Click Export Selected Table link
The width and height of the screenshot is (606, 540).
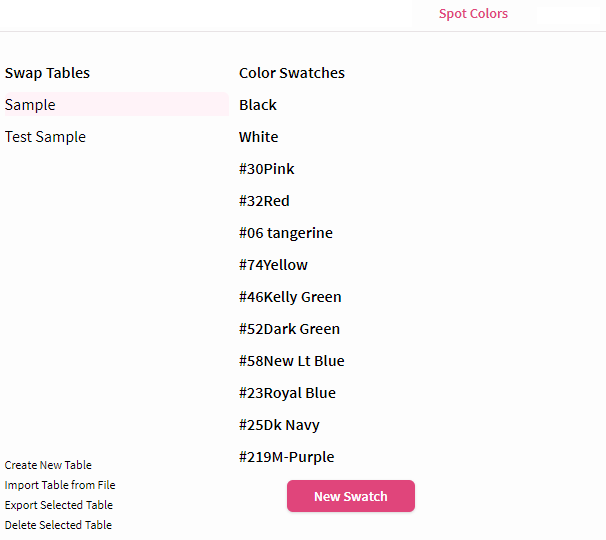59,505
